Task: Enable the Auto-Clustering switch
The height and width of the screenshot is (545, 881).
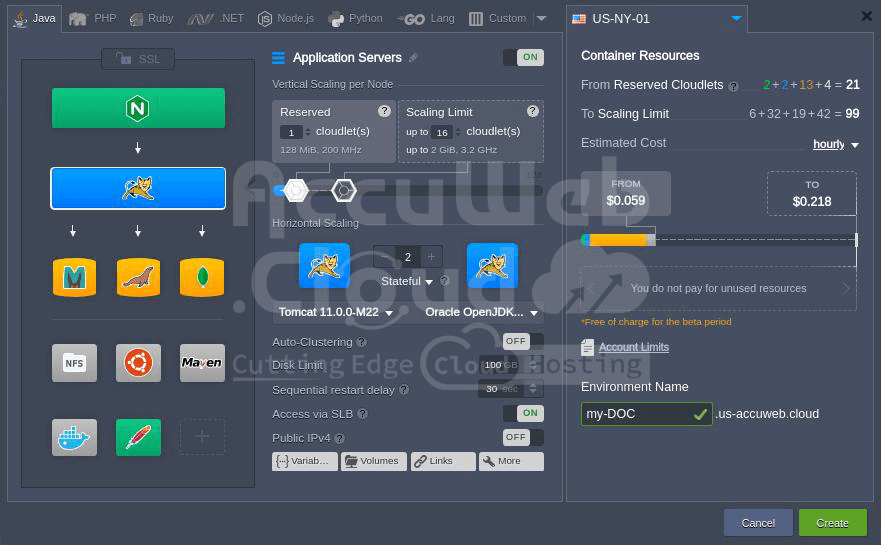Action: click(523, 341)
